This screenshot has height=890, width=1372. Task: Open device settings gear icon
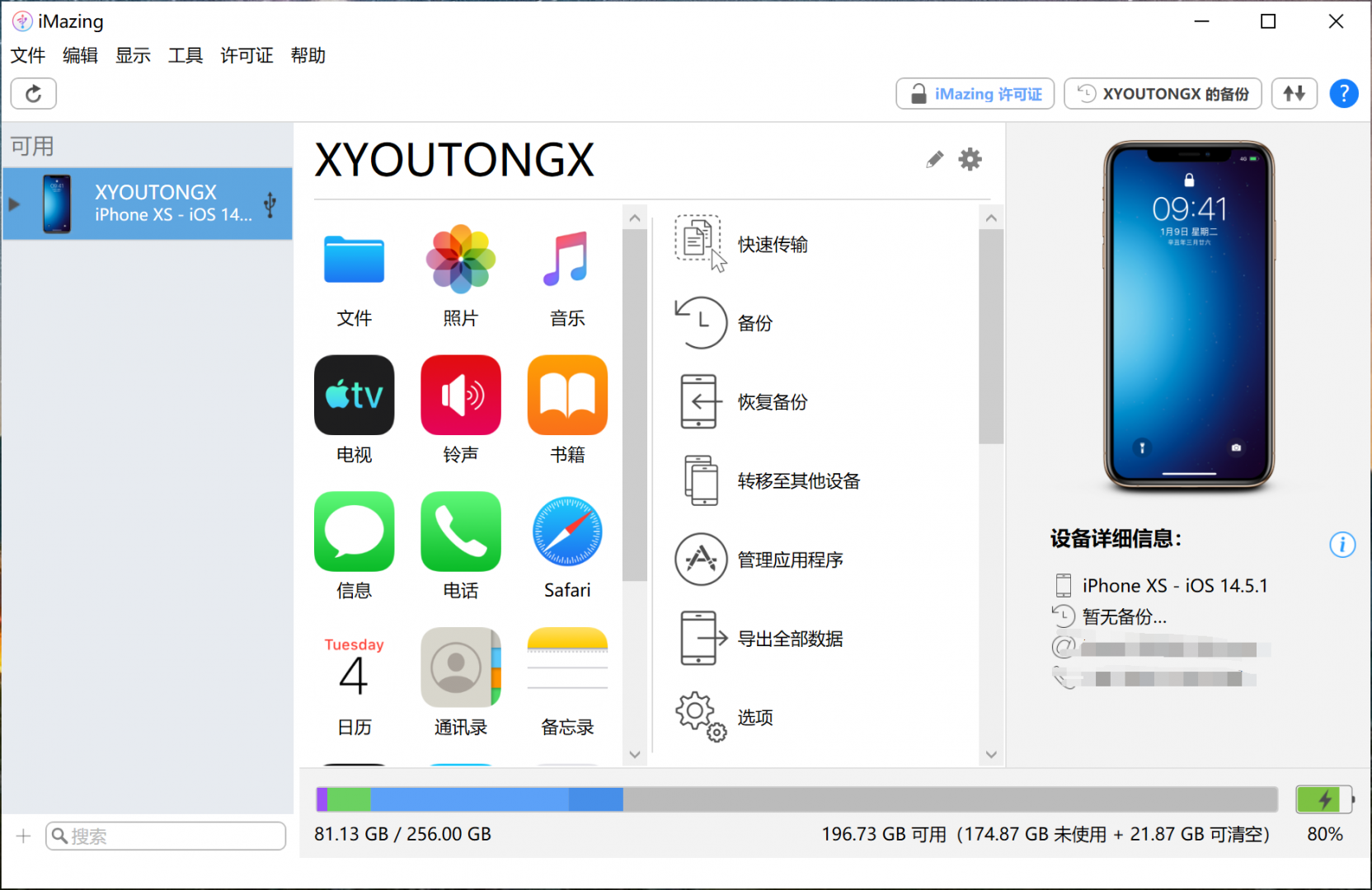pos(970,159)
